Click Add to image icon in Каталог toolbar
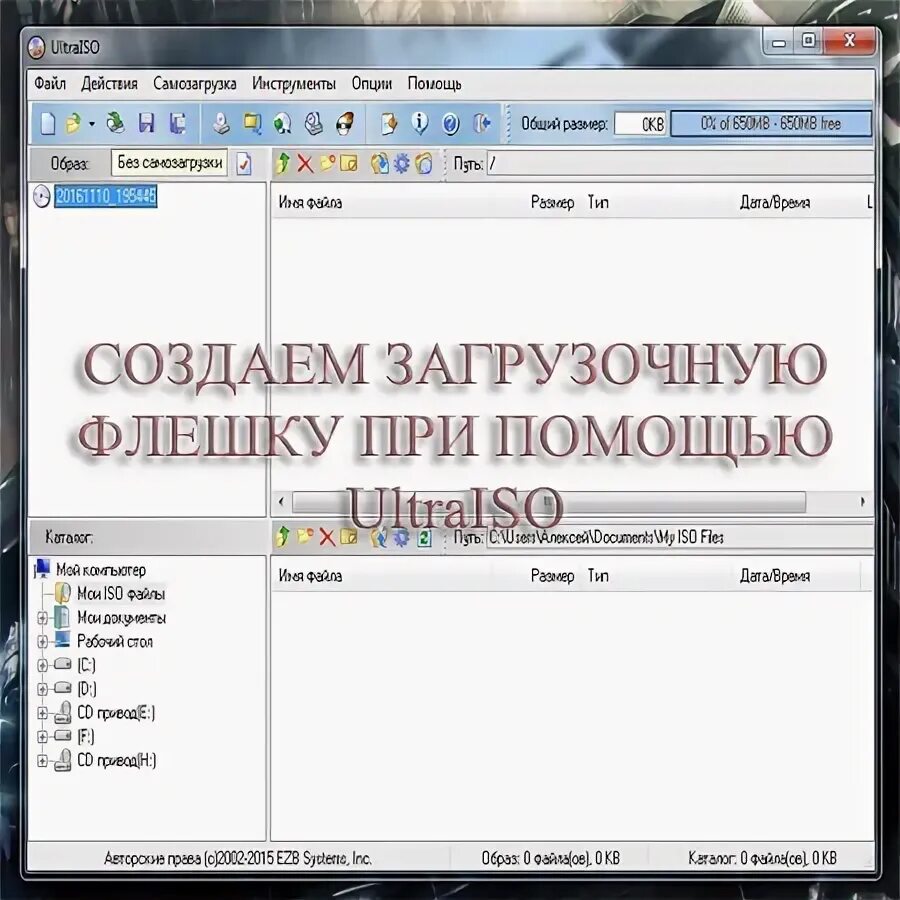The height and width of the screenshot is (900, 900). pos(379,537)
